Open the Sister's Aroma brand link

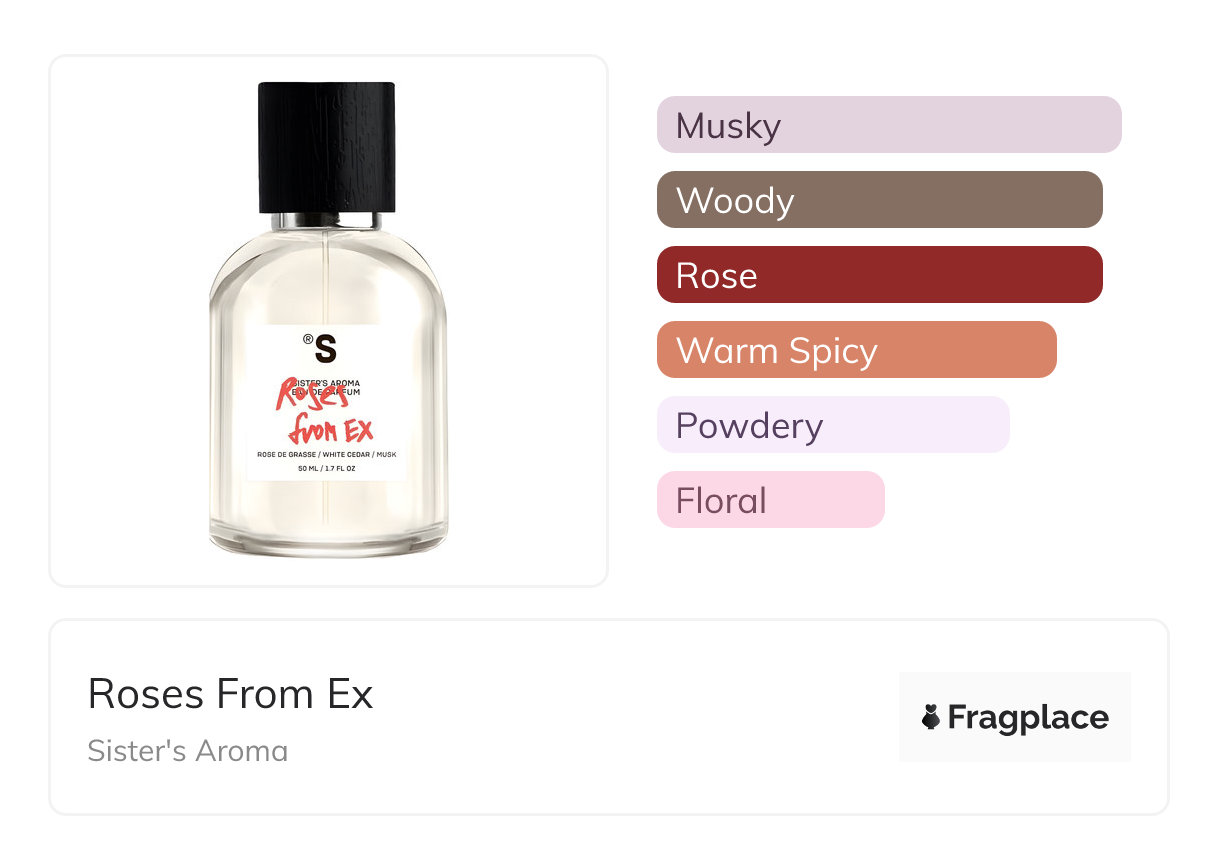[187, 750]
